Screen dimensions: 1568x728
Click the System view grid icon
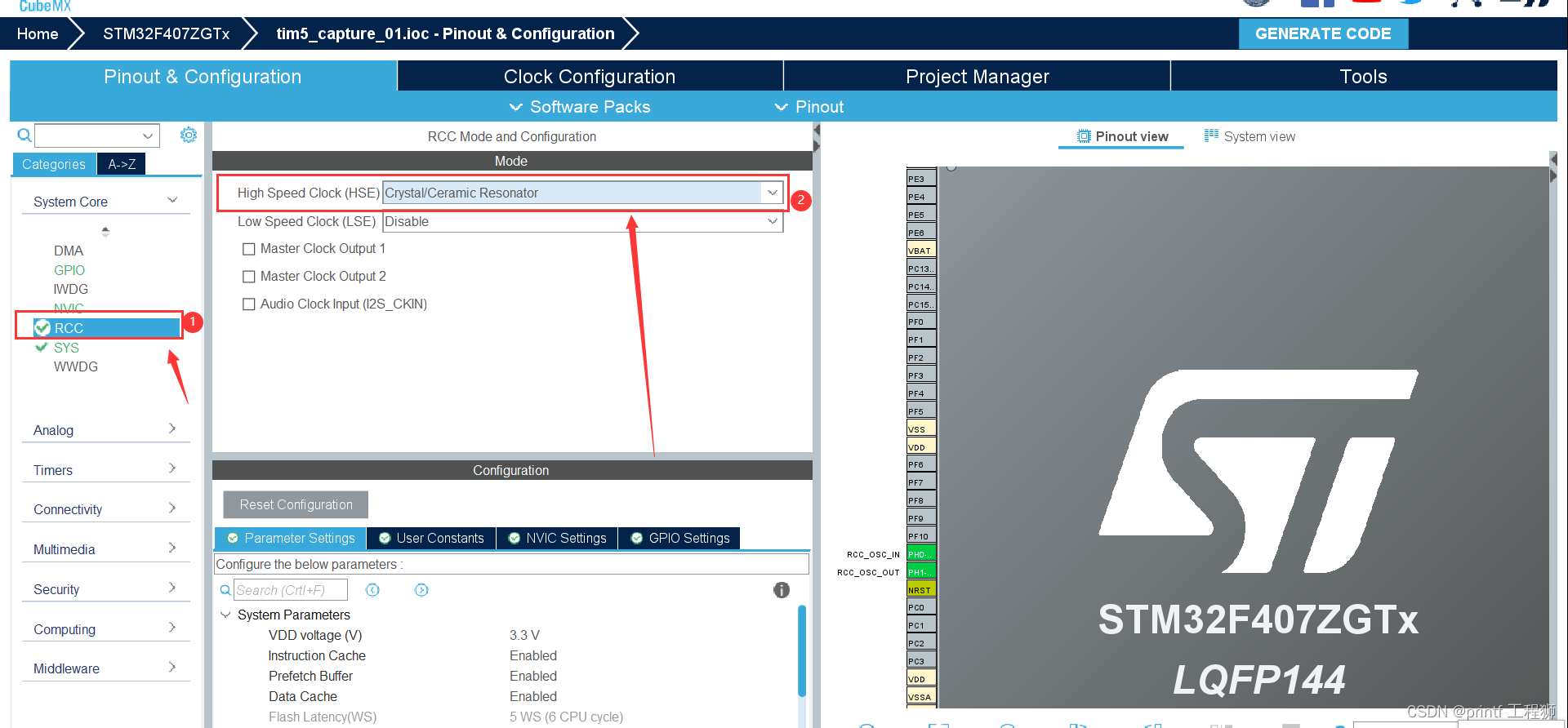[1211, 135]
